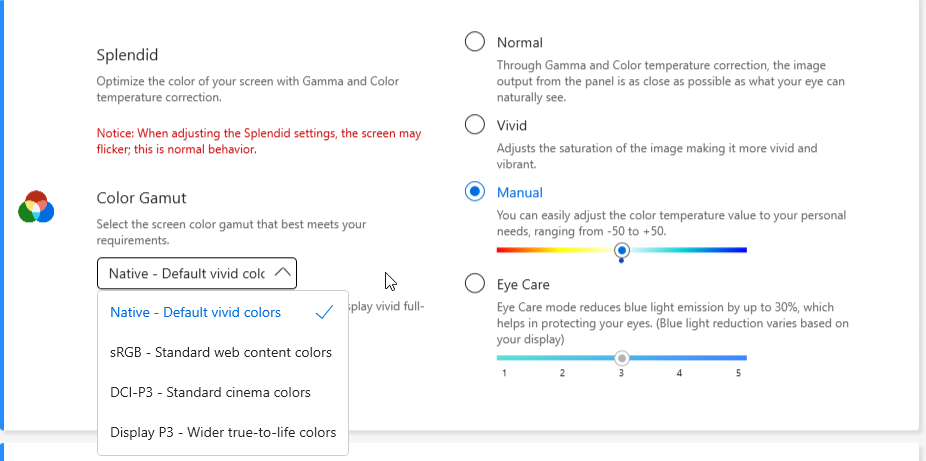Viewport: 926px width, 461px height.
Task: Click the Color Gamut combo box field
Action: click(x=186, y=273)
